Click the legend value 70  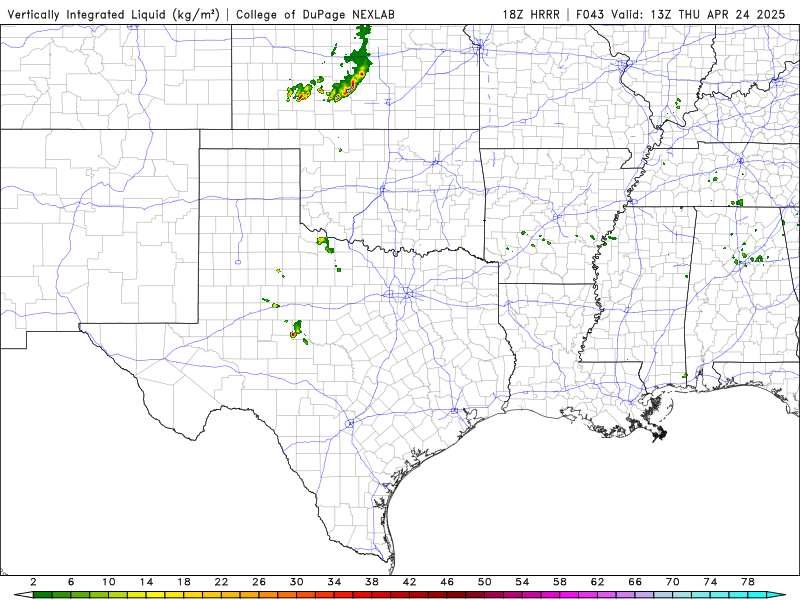[672, 582]
